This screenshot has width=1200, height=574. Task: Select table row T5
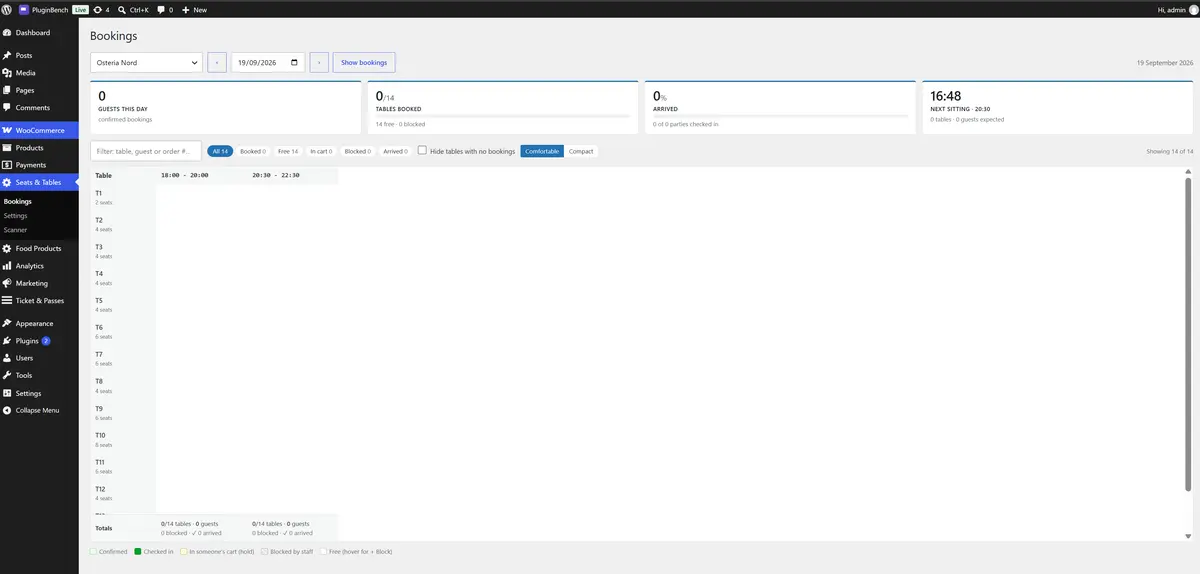(123, 305)
